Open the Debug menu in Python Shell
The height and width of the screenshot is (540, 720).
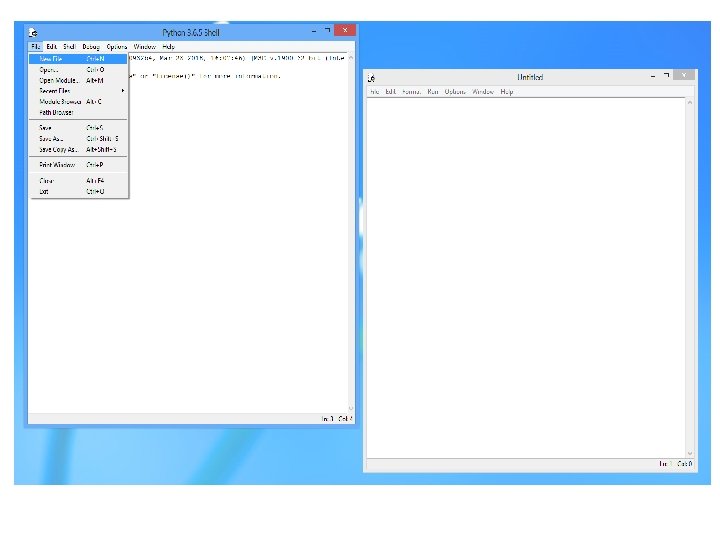click(x=91, y=47)
